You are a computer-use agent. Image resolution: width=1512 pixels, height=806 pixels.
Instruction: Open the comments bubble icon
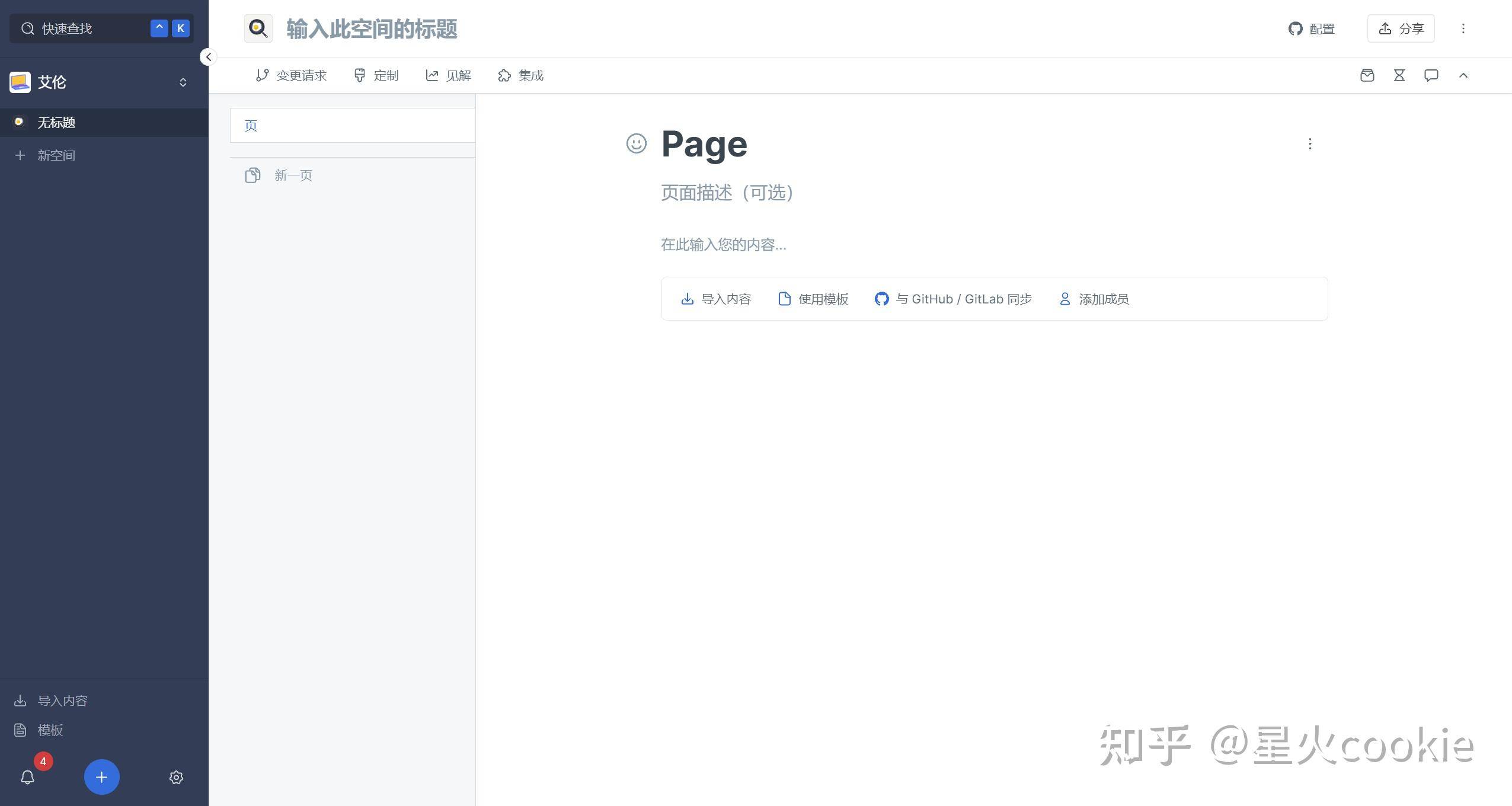[1431, 75]
